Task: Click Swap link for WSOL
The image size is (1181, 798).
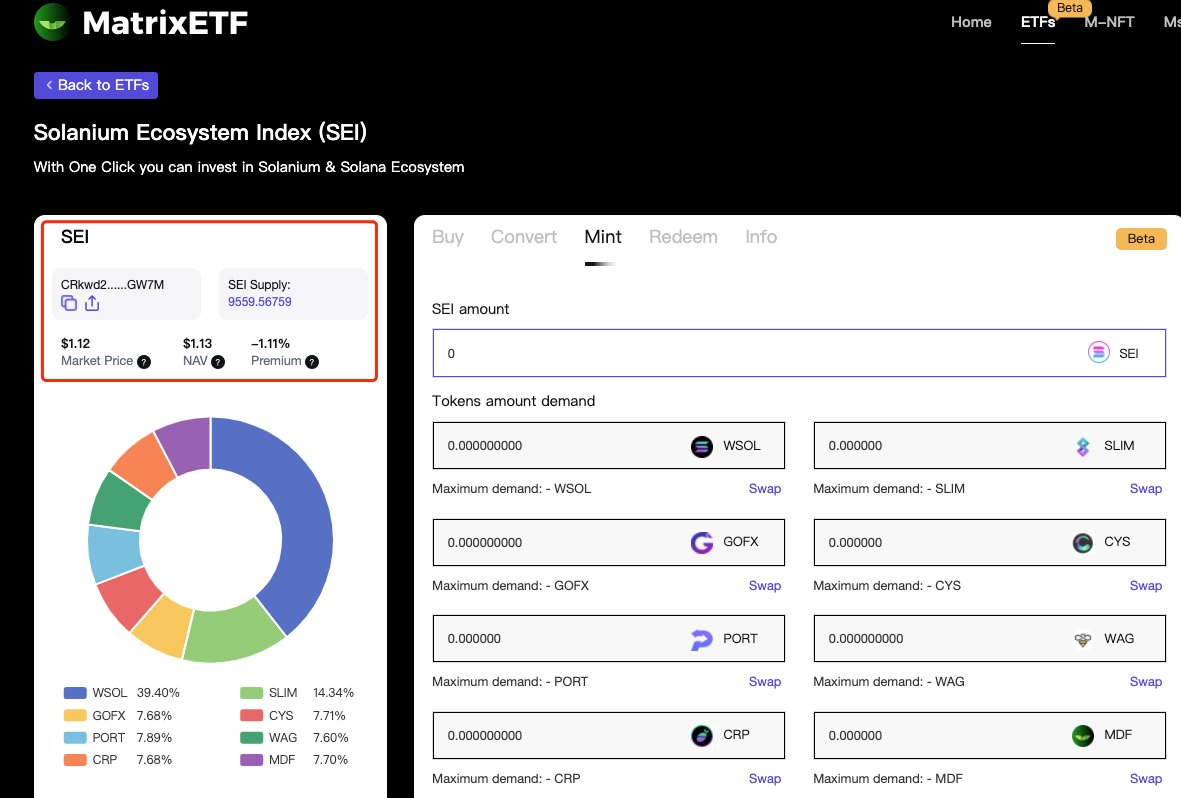Action: [764, 488]
